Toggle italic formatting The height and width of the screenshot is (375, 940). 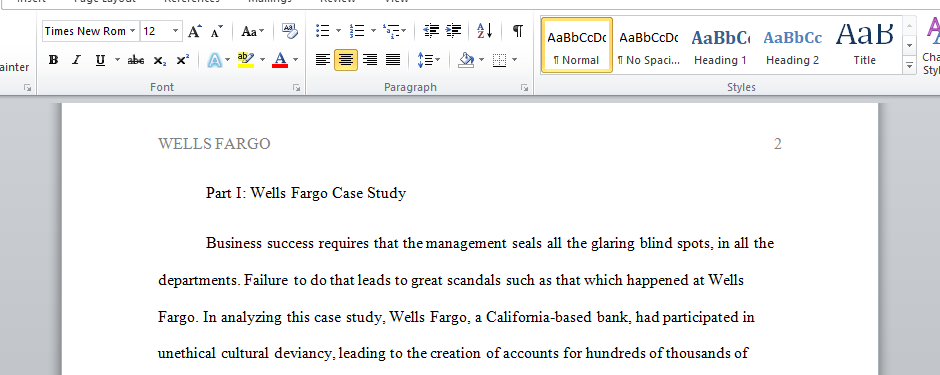[76, 60]
